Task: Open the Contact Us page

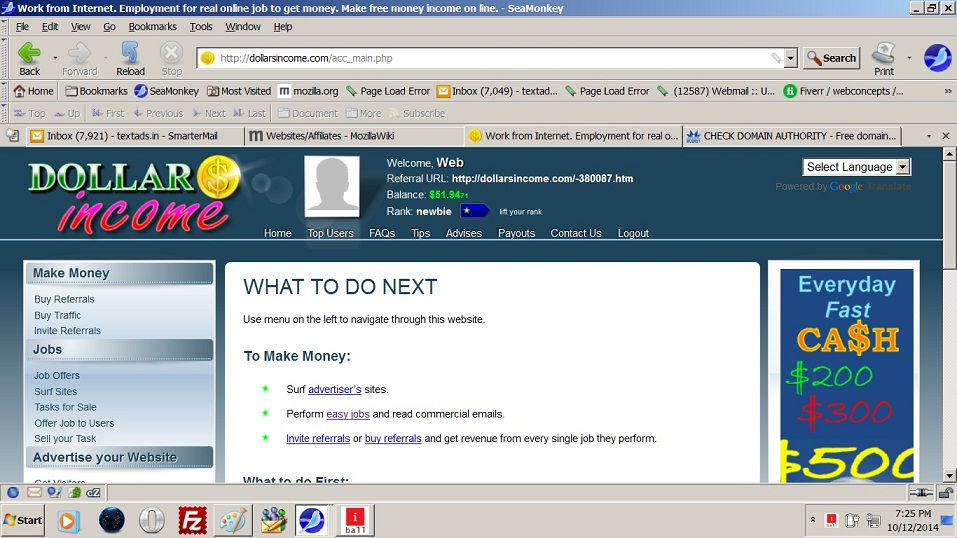Action: pos(576,233)
